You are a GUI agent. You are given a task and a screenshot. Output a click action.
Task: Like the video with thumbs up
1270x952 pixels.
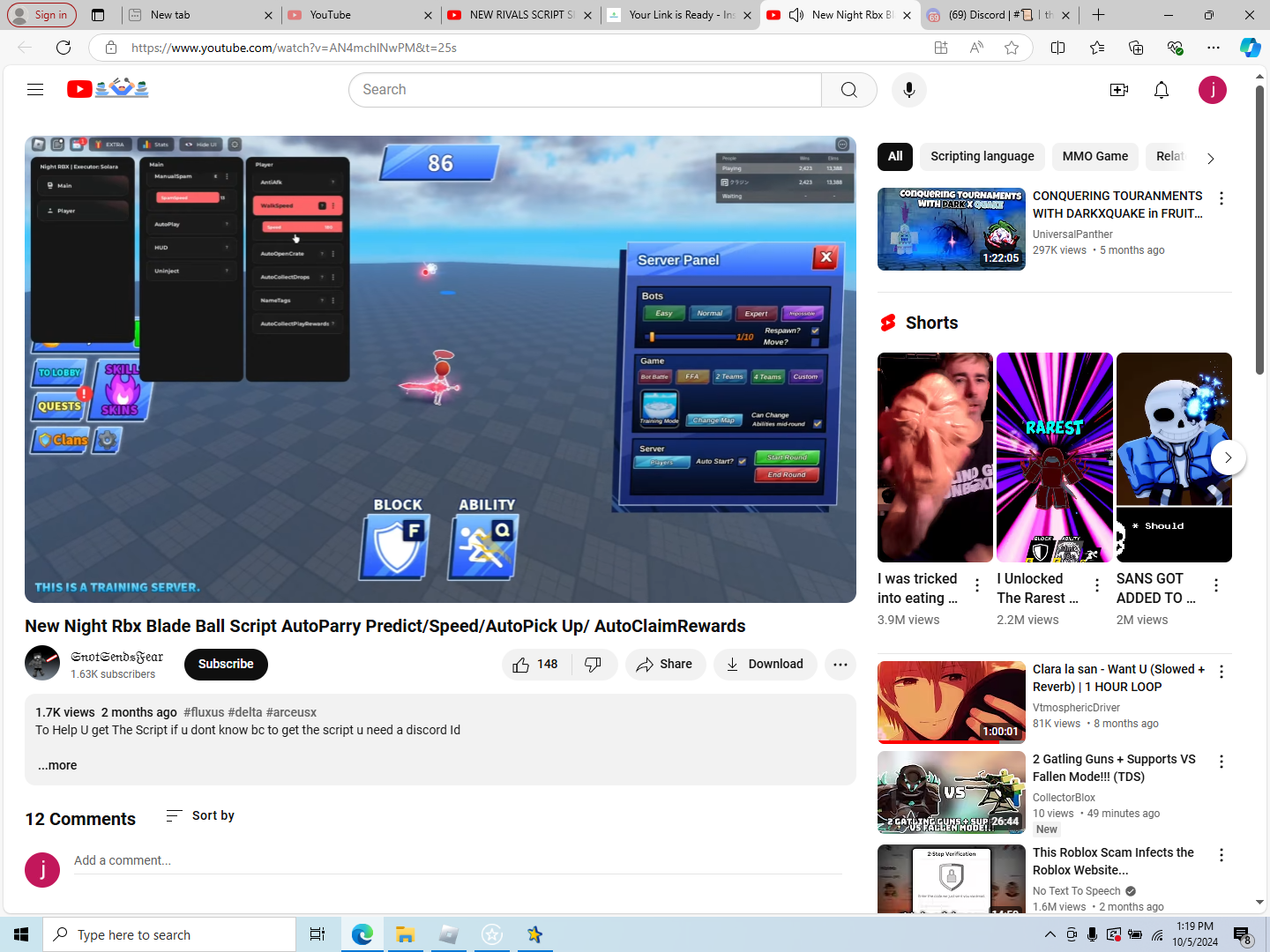(x=536, y=665)
